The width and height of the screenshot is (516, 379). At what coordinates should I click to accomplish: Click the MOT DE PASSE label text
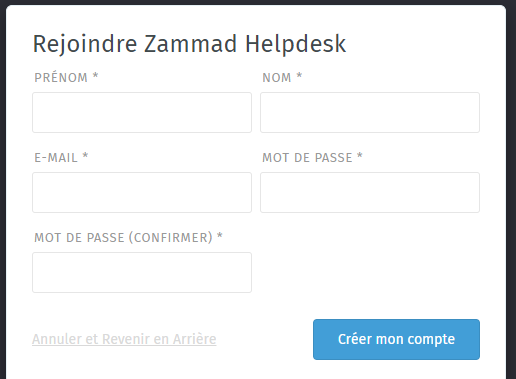coord(307,158)
